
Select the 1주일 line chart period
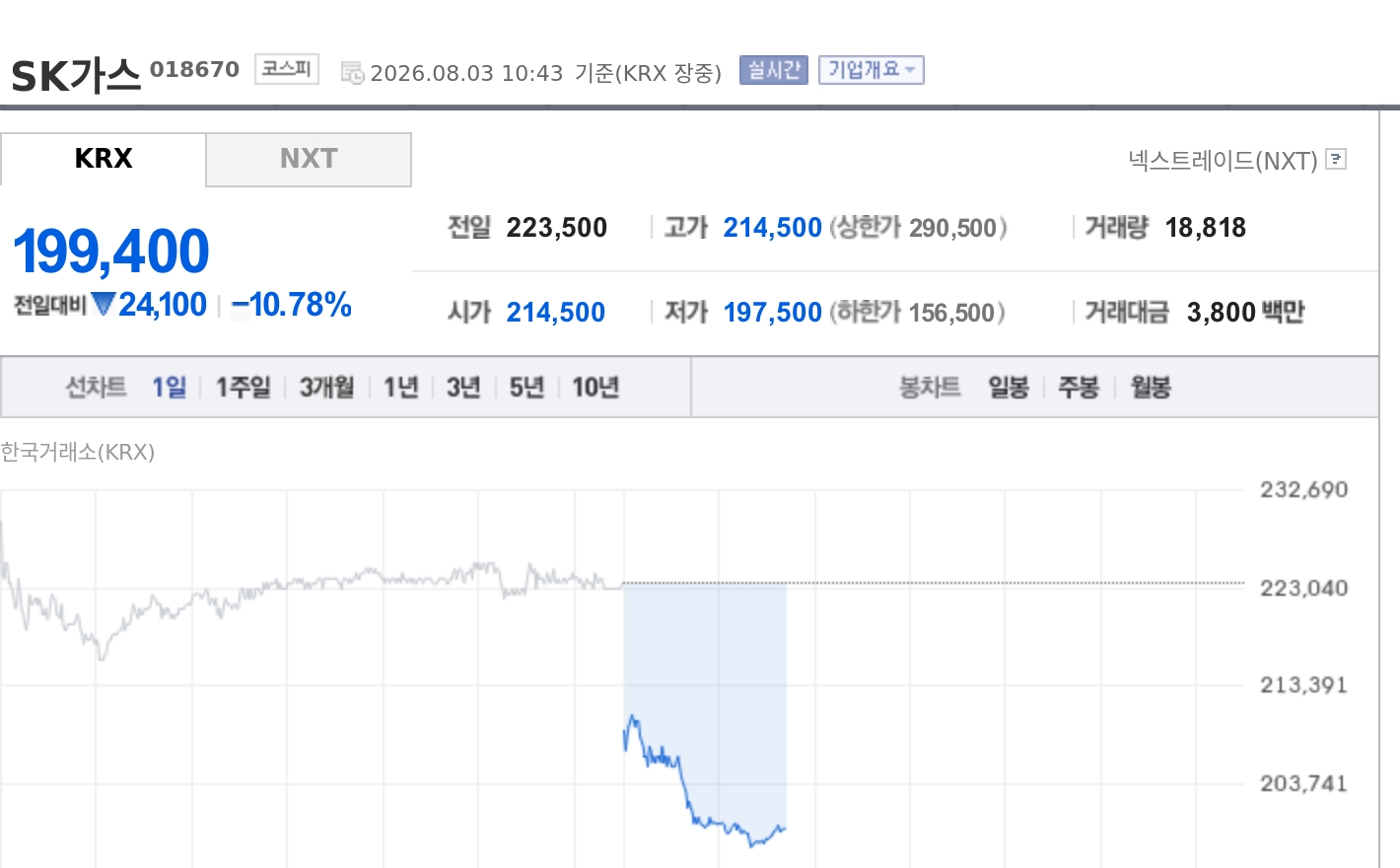pyautogui.click(x=244, y=388)
